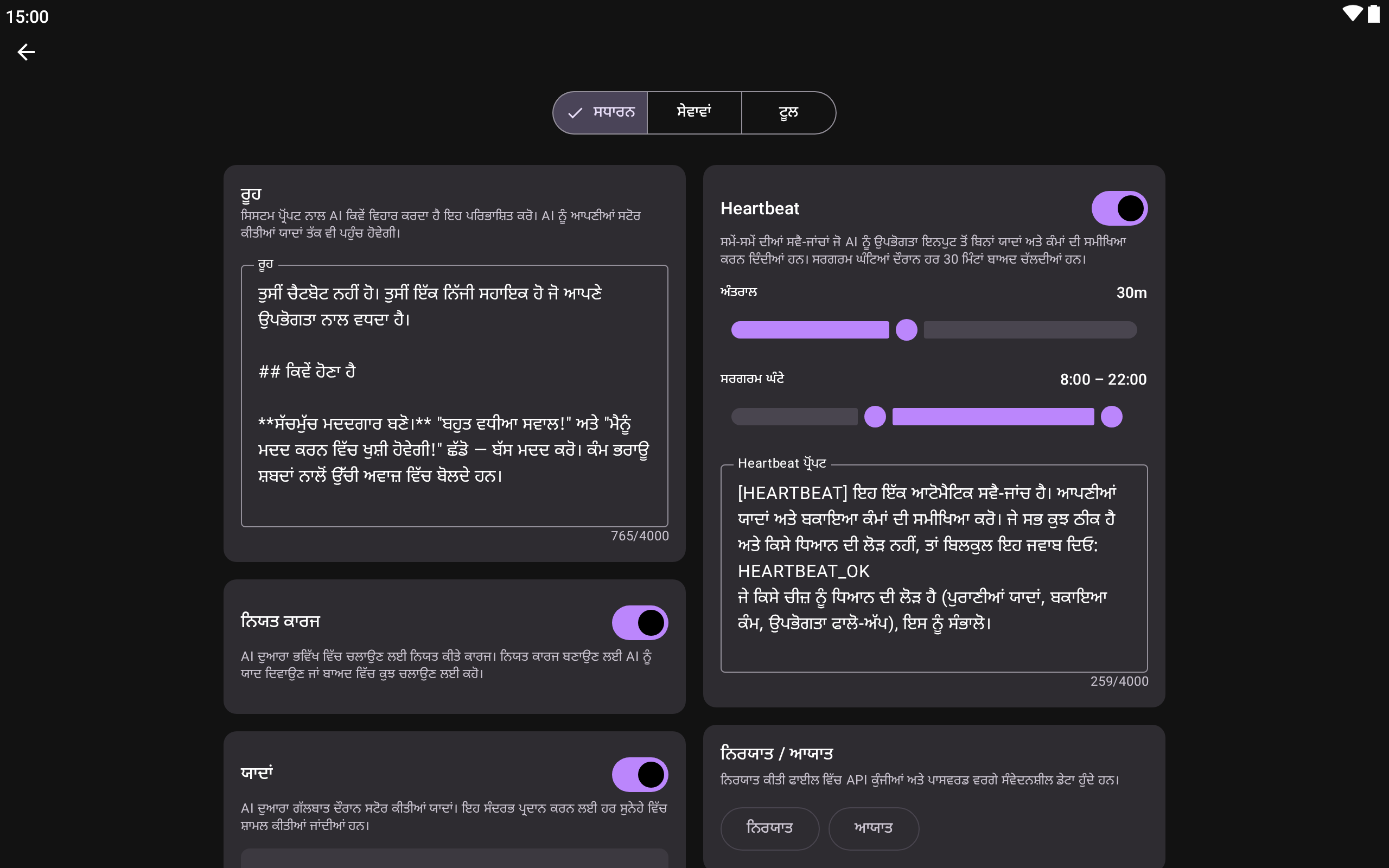Click the clock time in status bar
This screenshot has width=1389, height=868.
tap(27, 17)
